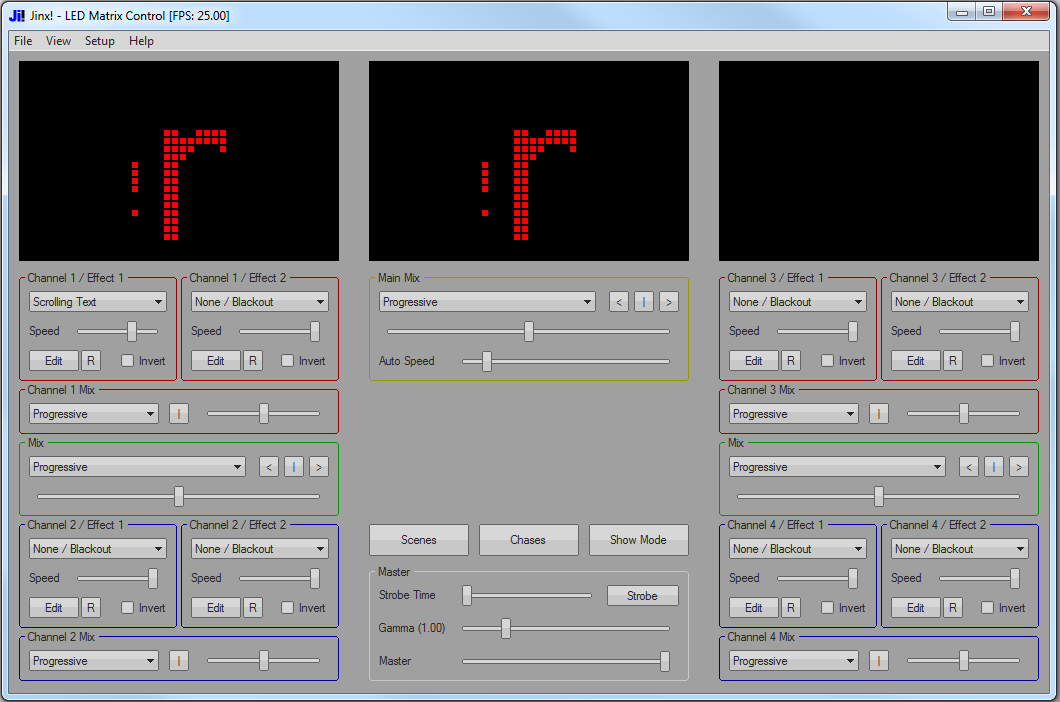Open the Scrolling Text effect dropdown
This screenshot has width=1060, height=702.
coord(98,302)
